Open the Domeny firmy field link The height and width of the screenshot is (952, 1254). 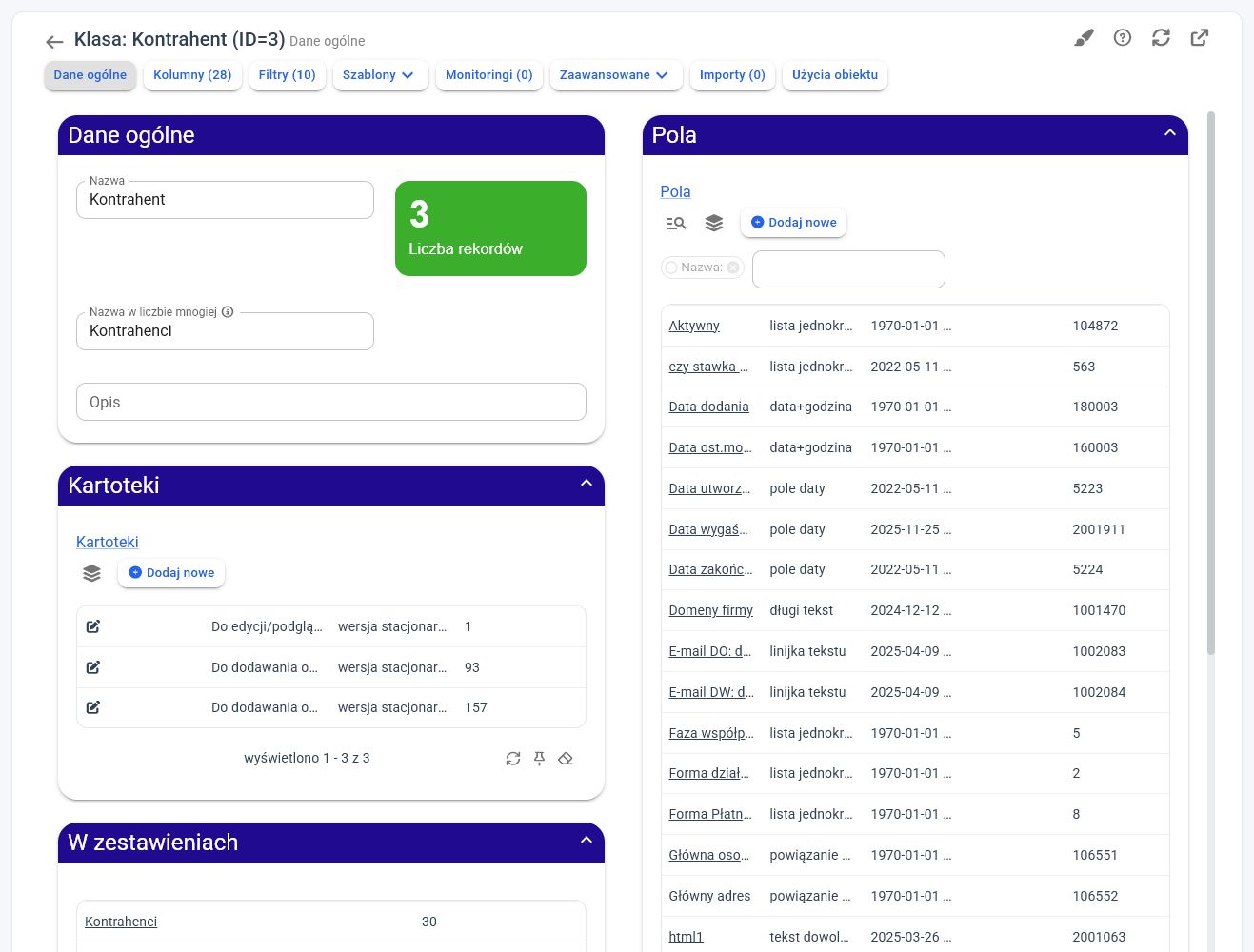(x=710, y=610)
